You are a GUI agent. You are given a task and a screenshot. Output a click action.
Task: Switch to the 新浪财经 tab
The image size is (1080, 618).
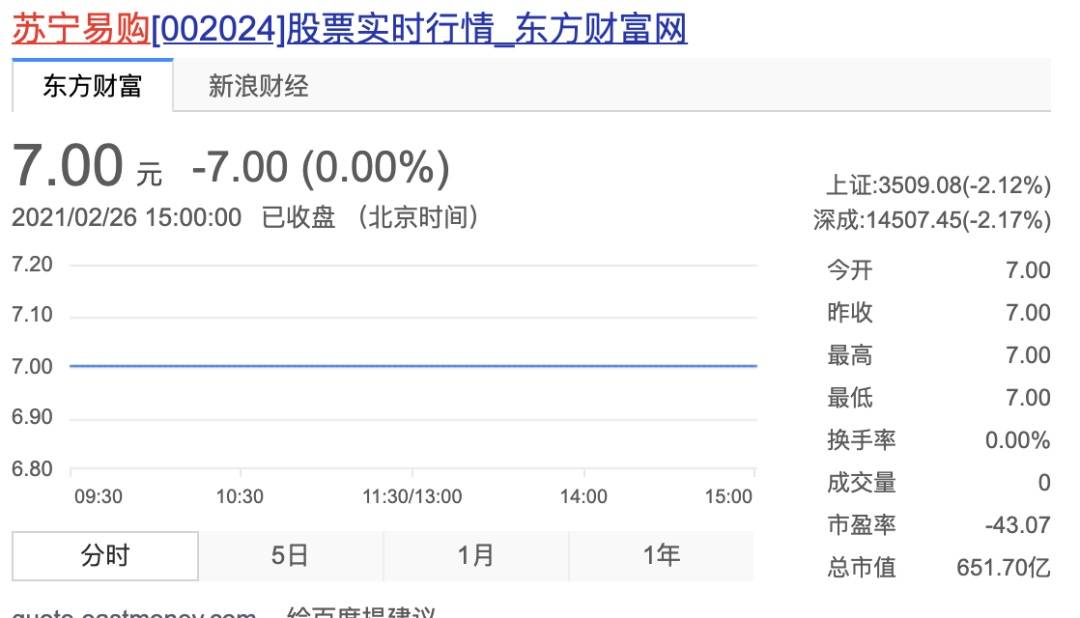[258, 86]
